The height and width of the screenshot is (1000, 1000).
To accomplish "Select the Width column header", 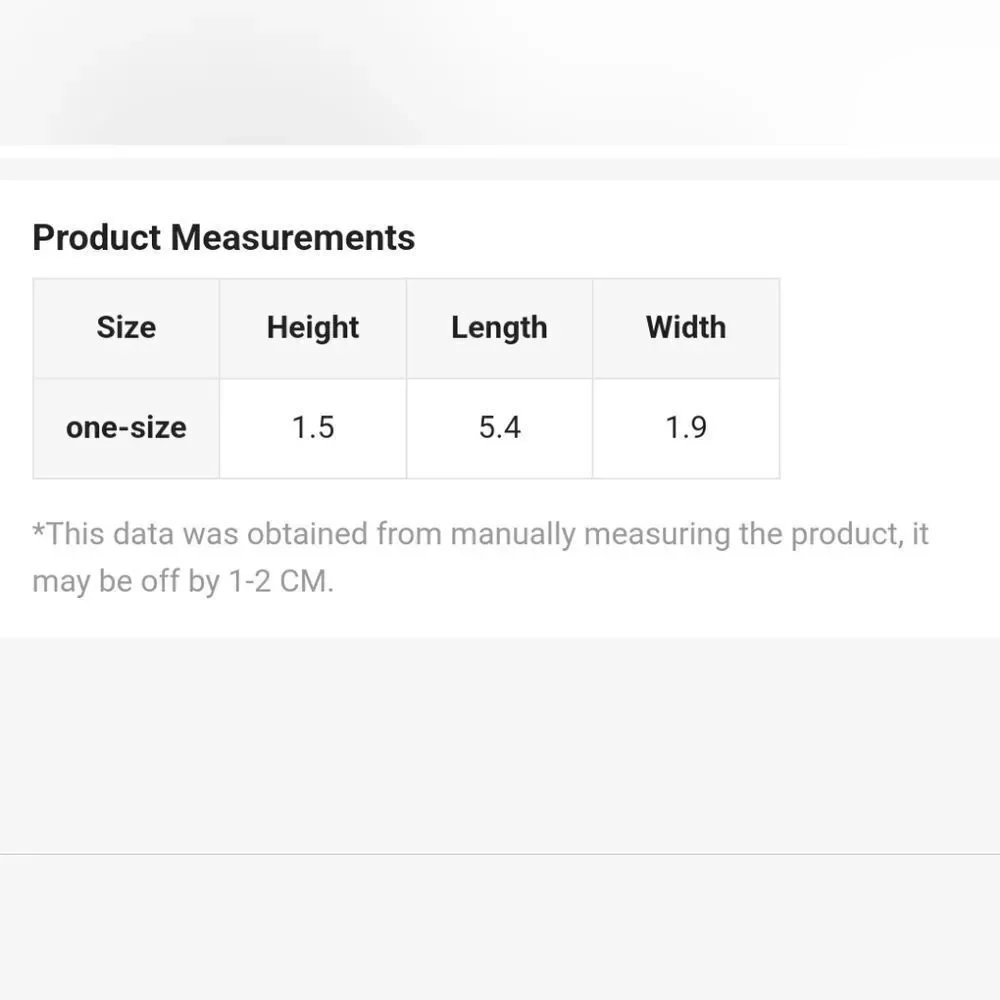I will [x=686, y=328].
